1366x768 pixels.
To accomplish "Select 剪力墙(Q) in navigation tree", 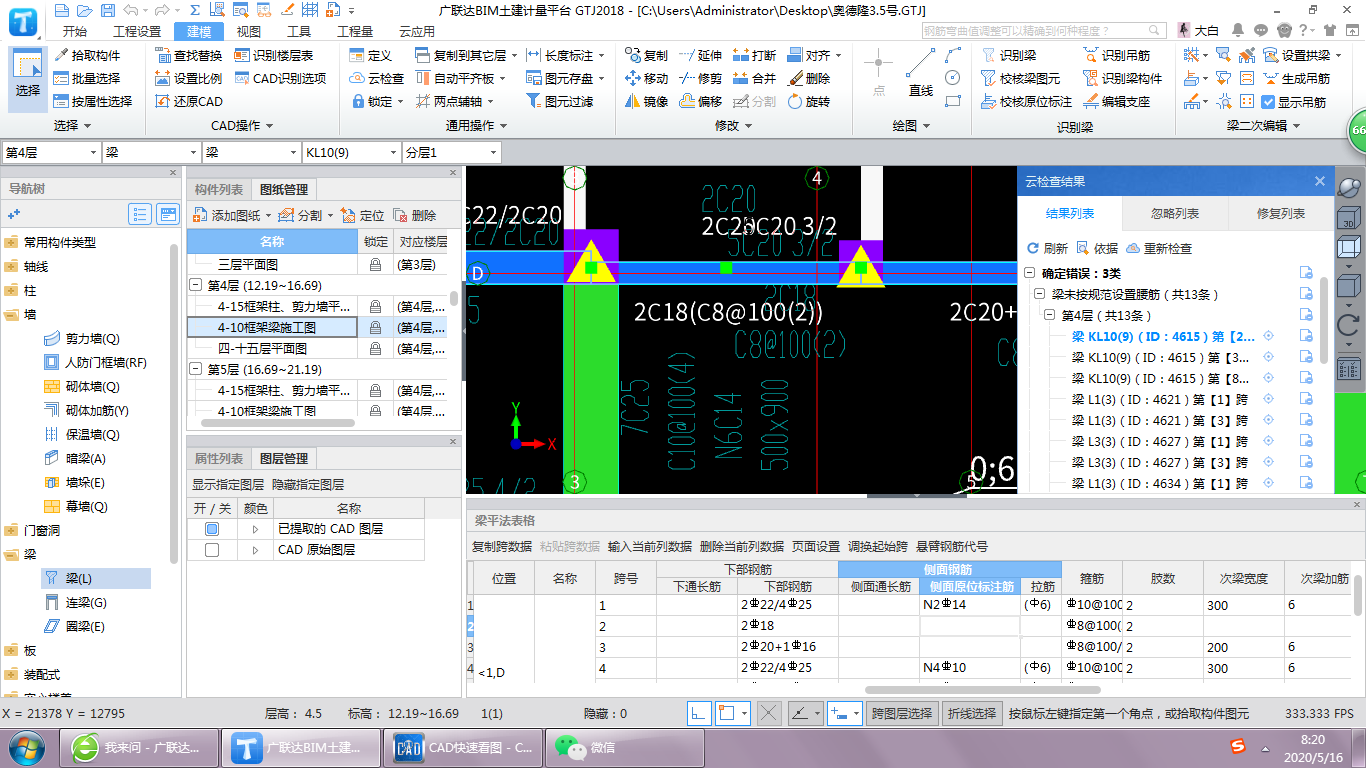I will click(81, 338).
